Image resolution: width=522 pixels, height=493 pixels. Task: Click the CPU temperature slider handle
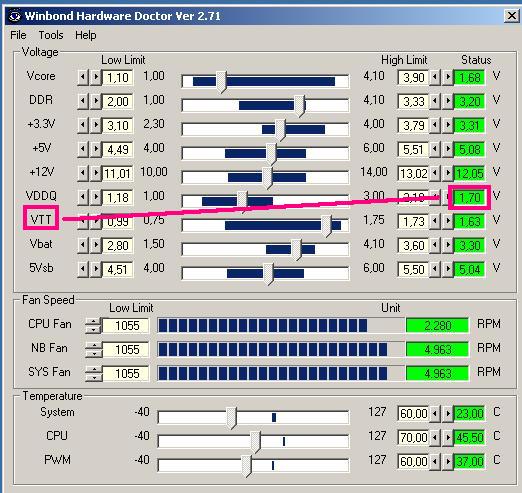tap(255, 441)
